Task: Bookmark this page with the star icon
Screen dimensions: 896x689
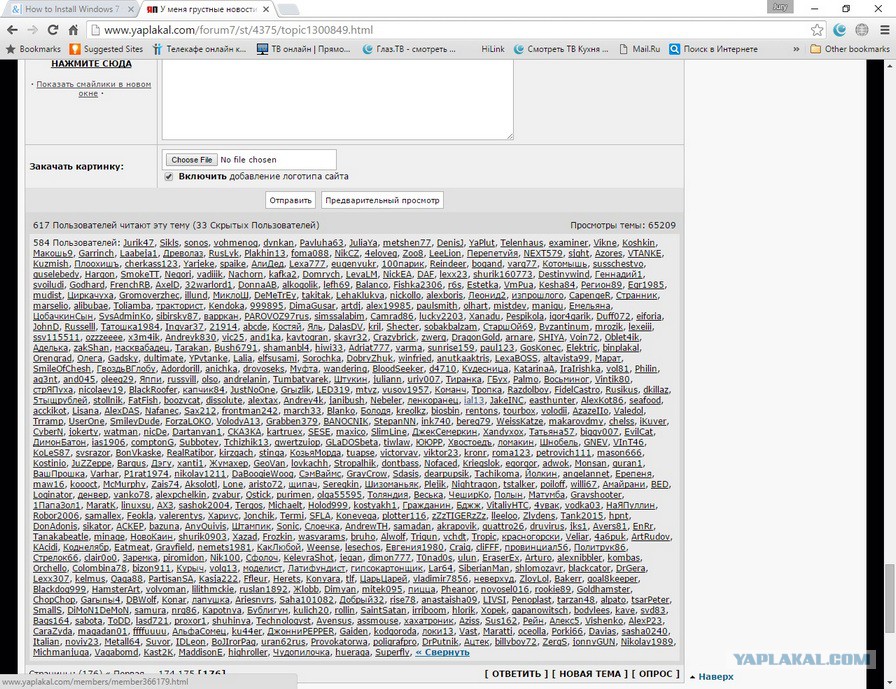Action: [x=817, y=30]
